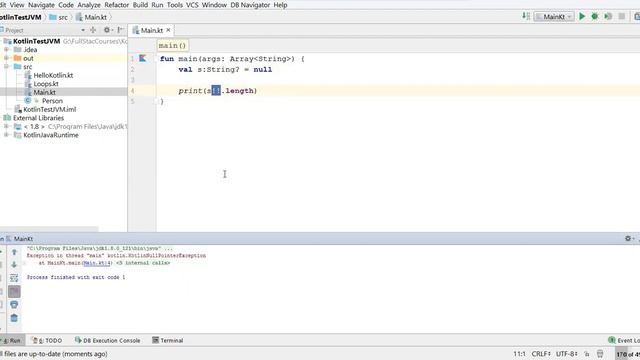Select the KotlinTestJVM project root
The width and height of the screenshot is (640, 360).
click(36, 41)
